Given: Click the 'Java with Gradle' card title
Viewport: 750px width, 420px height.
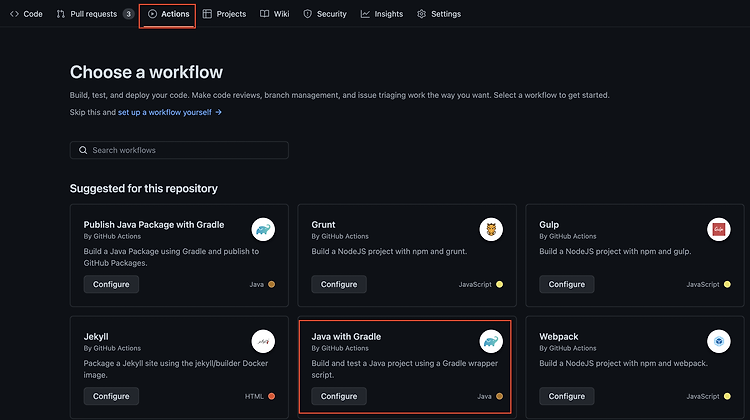Looking at the screenshot, I should pos(346,336).
